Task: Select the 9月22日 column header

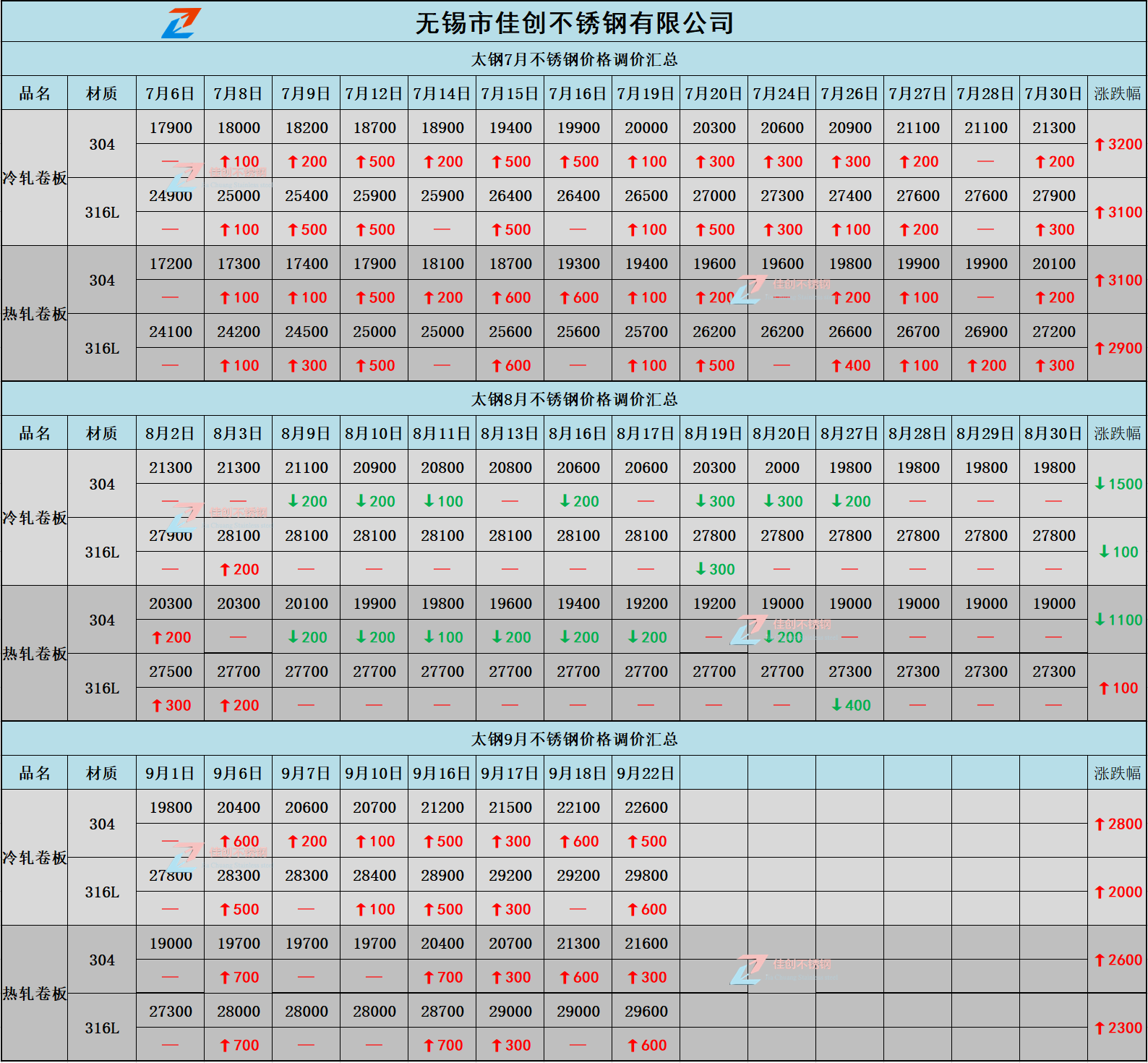Action: 646,773
